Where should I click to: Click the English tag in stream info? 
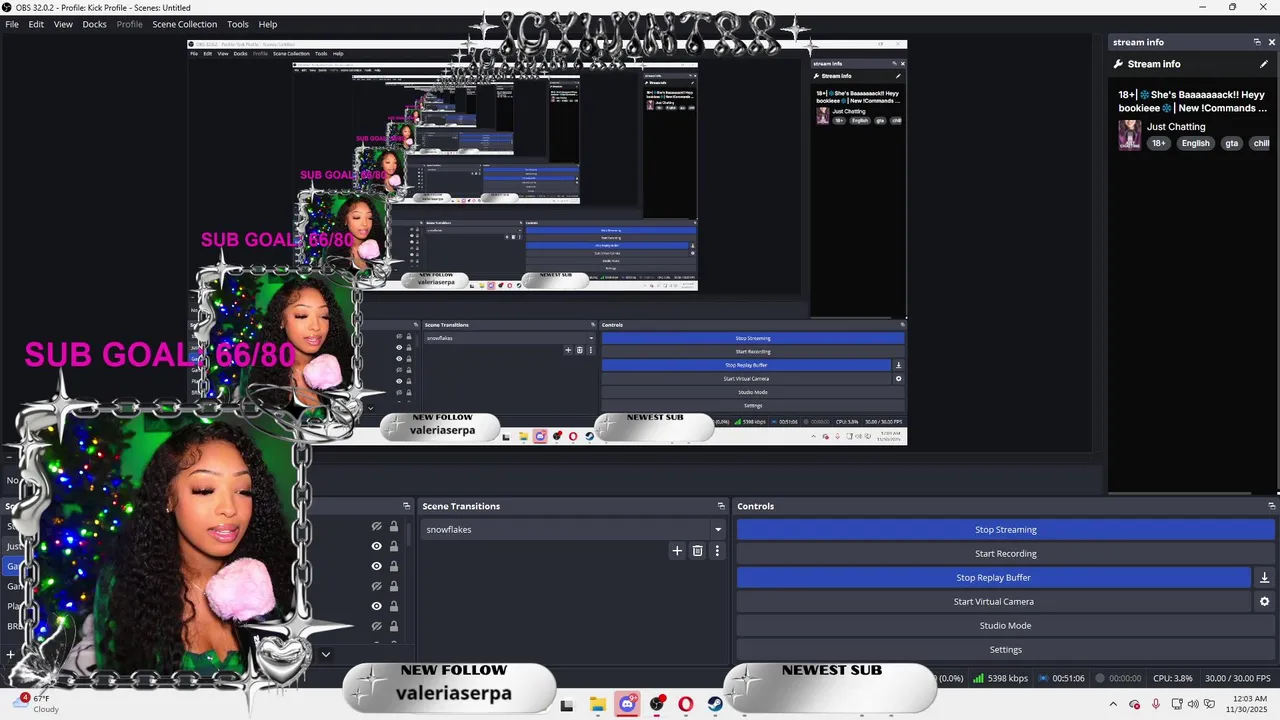tap(1195, 143)
